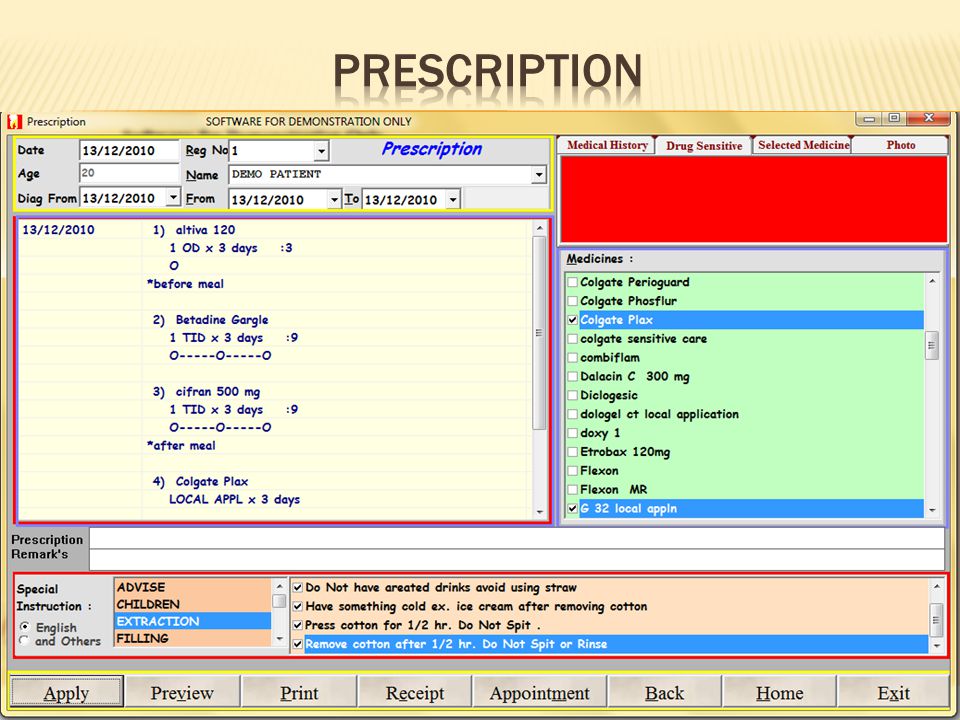Screen dimensions: 960x720
Task: Click the Print button
Action: [299, 692]
